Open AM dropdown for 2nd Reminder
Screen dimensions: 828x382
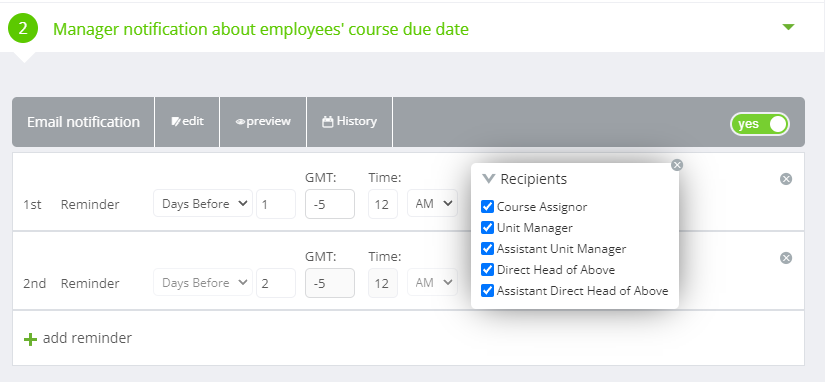click(432, 283)
